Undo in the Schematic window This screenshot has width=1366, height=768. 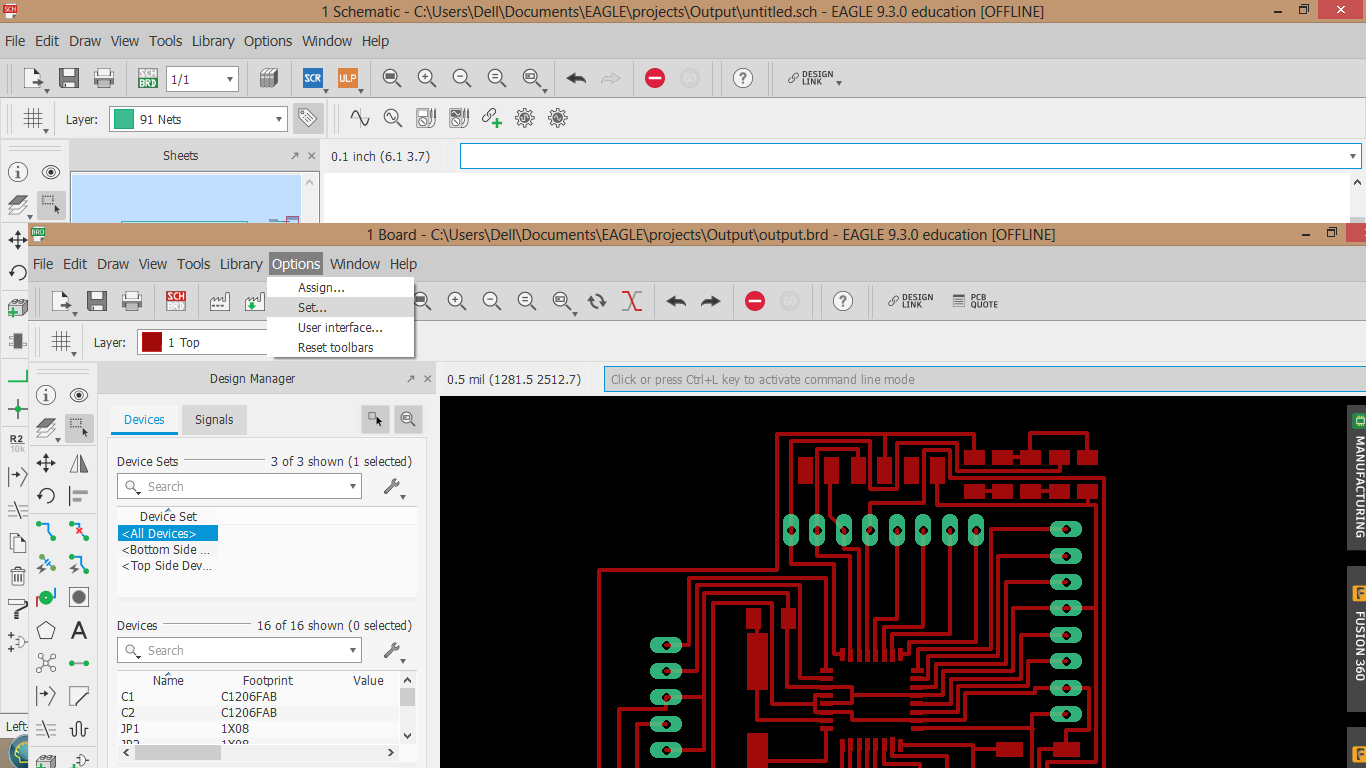576,78
